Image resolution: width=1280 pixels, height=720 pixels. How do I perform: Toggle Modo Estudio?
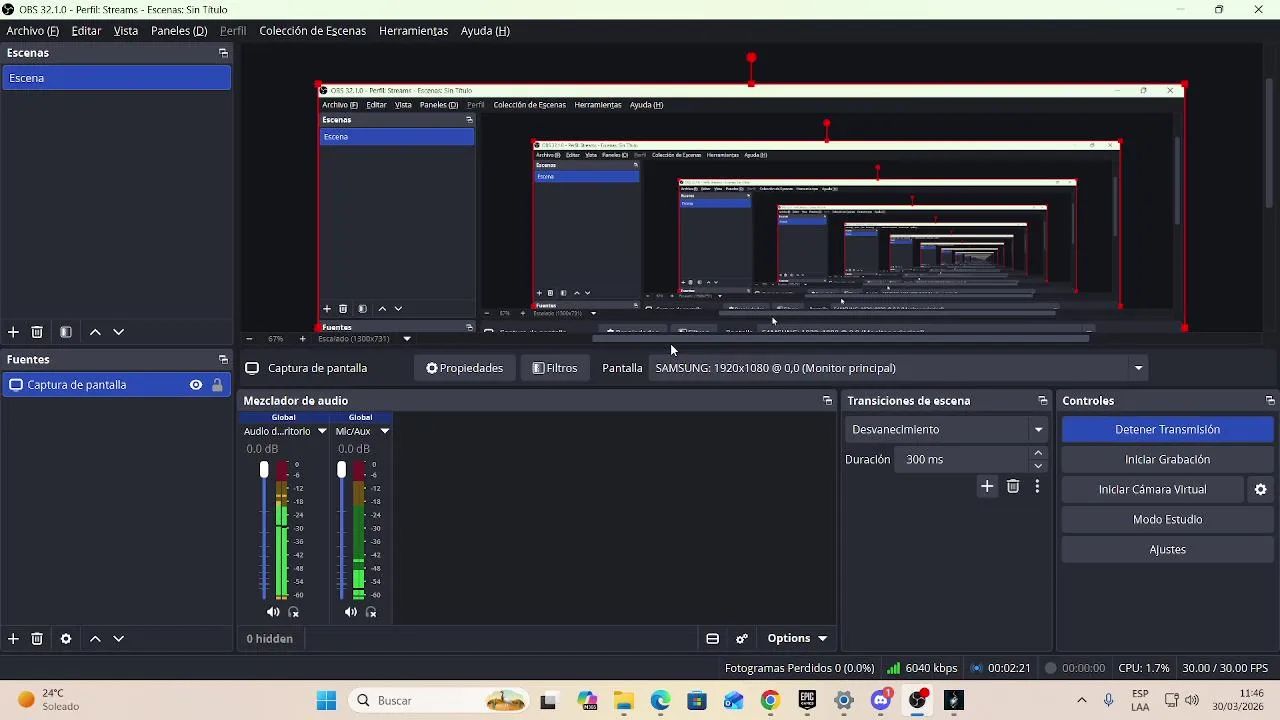tap(1167, 520)
